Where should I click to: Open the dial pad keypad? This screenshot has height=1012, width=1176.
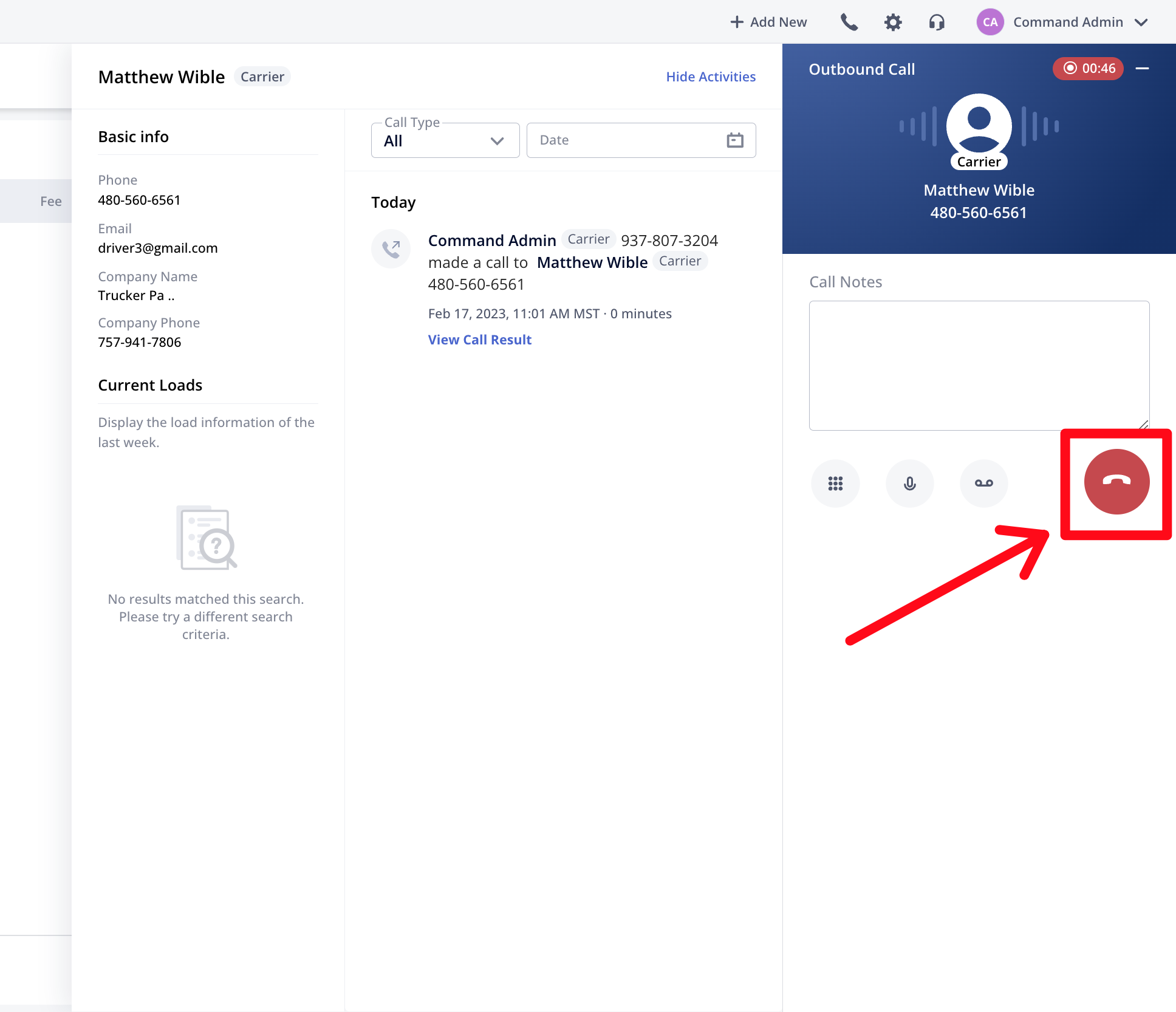click(x=835, y=484)
